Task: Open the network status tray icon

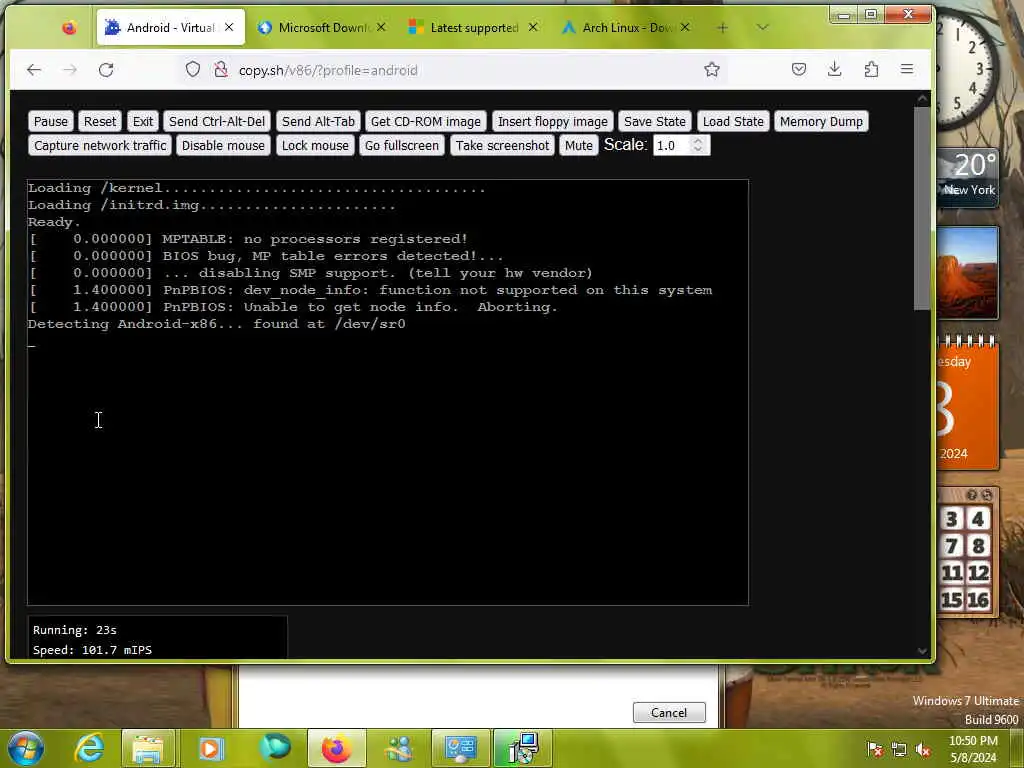Action: (x=899, y=749)
